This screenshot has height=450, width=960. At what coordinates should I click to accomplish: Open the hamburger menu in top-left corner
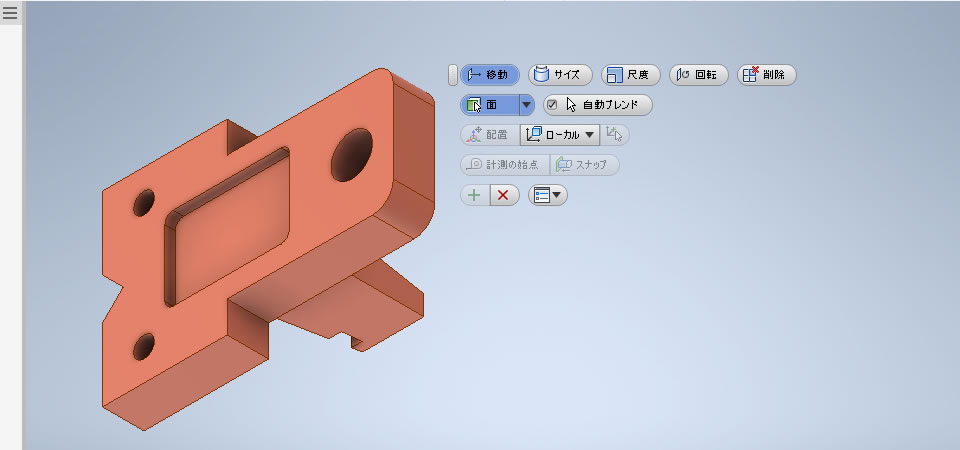click(10, 12)
